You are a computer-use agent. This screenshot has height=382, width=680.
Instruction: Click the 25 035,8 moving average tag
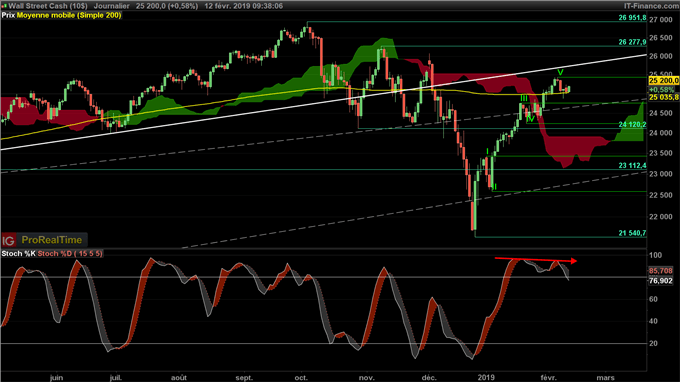click(x=664, y=97)
